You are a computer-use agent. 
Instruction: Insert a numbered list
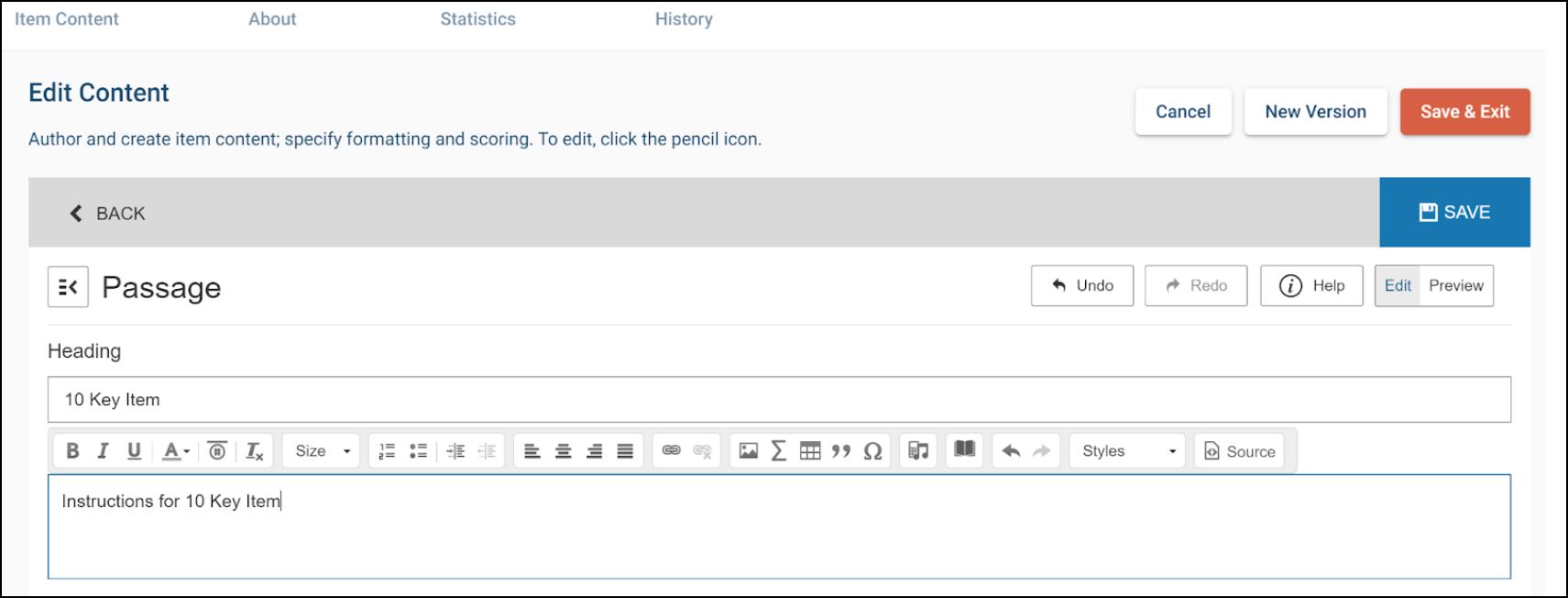coord(387,450)
